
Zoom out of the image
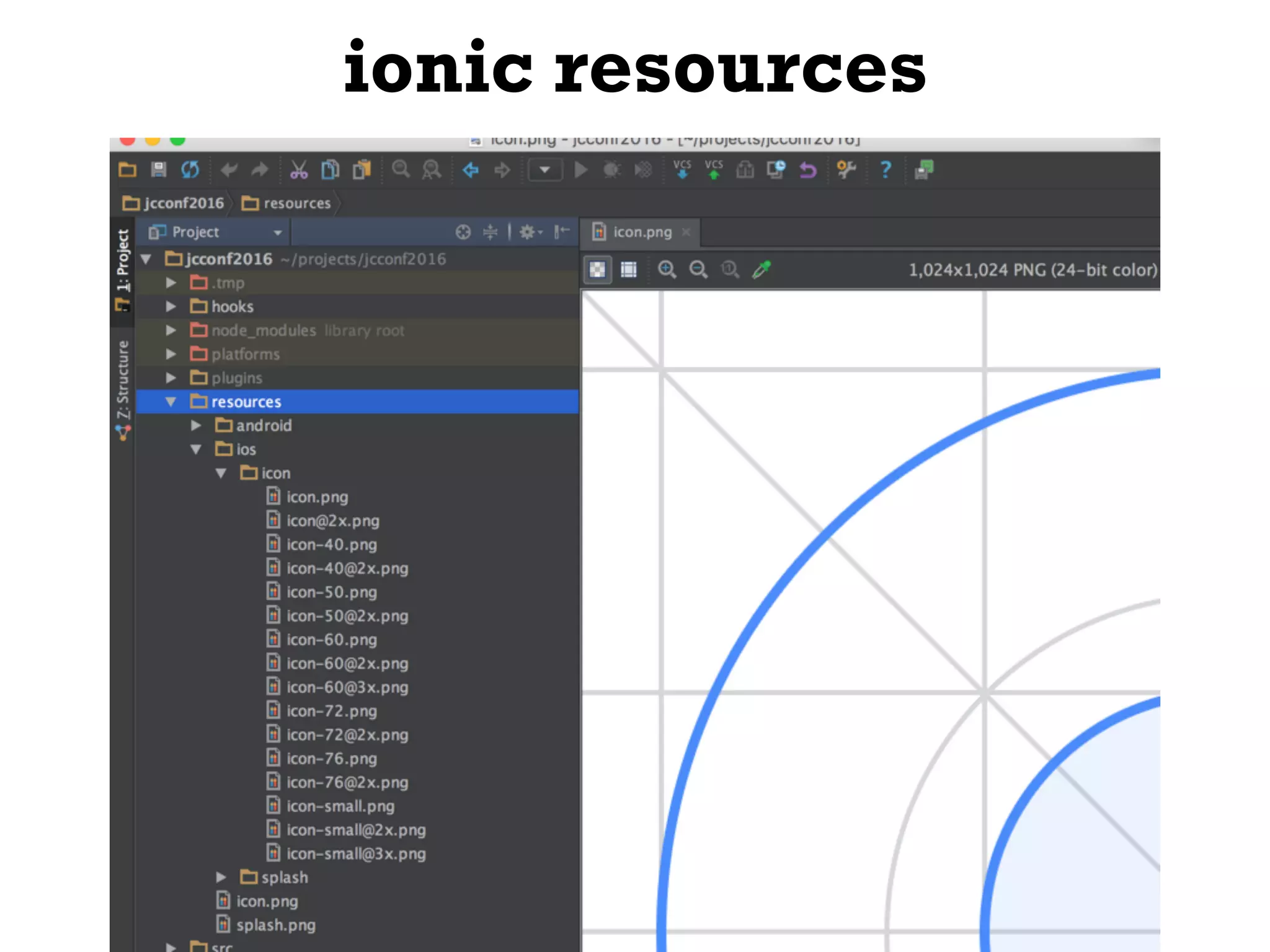click(699, 270)
